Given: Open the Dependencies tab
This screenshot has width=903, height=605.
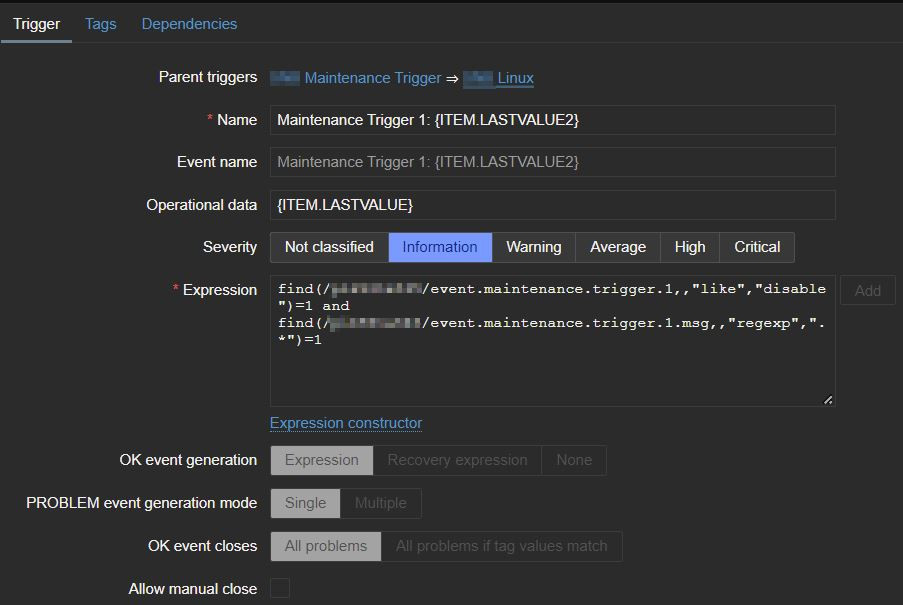Looking at the screenshot, I should [x=189, y=24].
